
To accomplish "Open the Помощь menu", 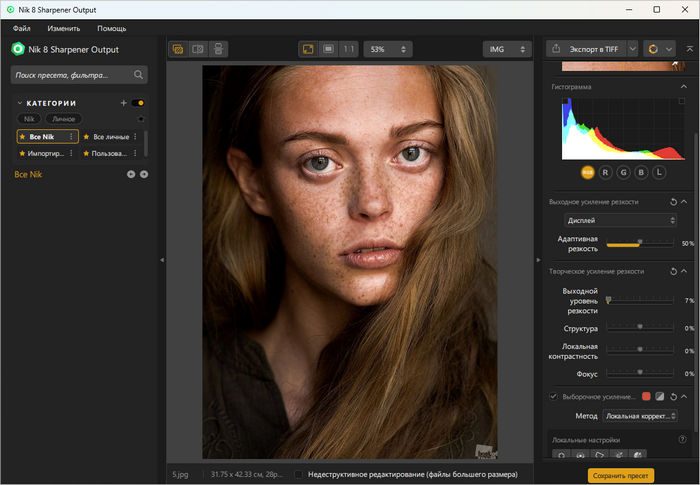I will [111, 28].
